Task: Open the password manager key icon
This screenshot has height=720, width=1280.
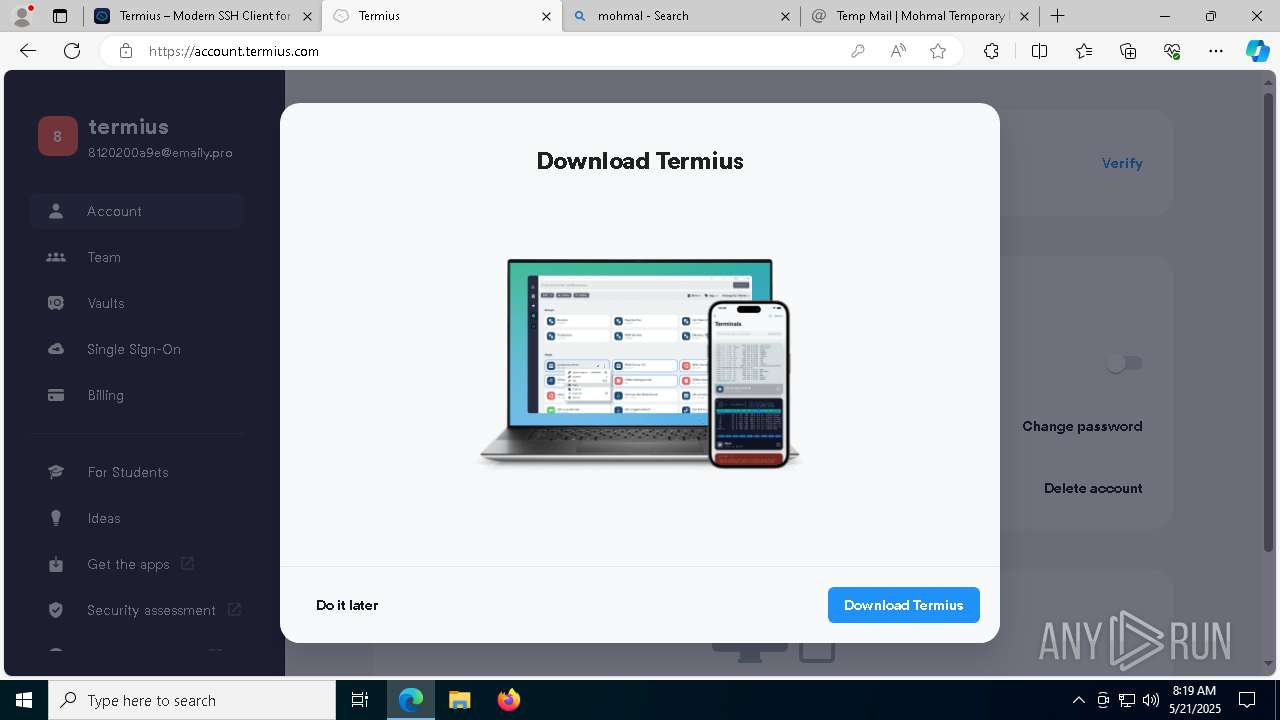Action: tap(857, 51)
